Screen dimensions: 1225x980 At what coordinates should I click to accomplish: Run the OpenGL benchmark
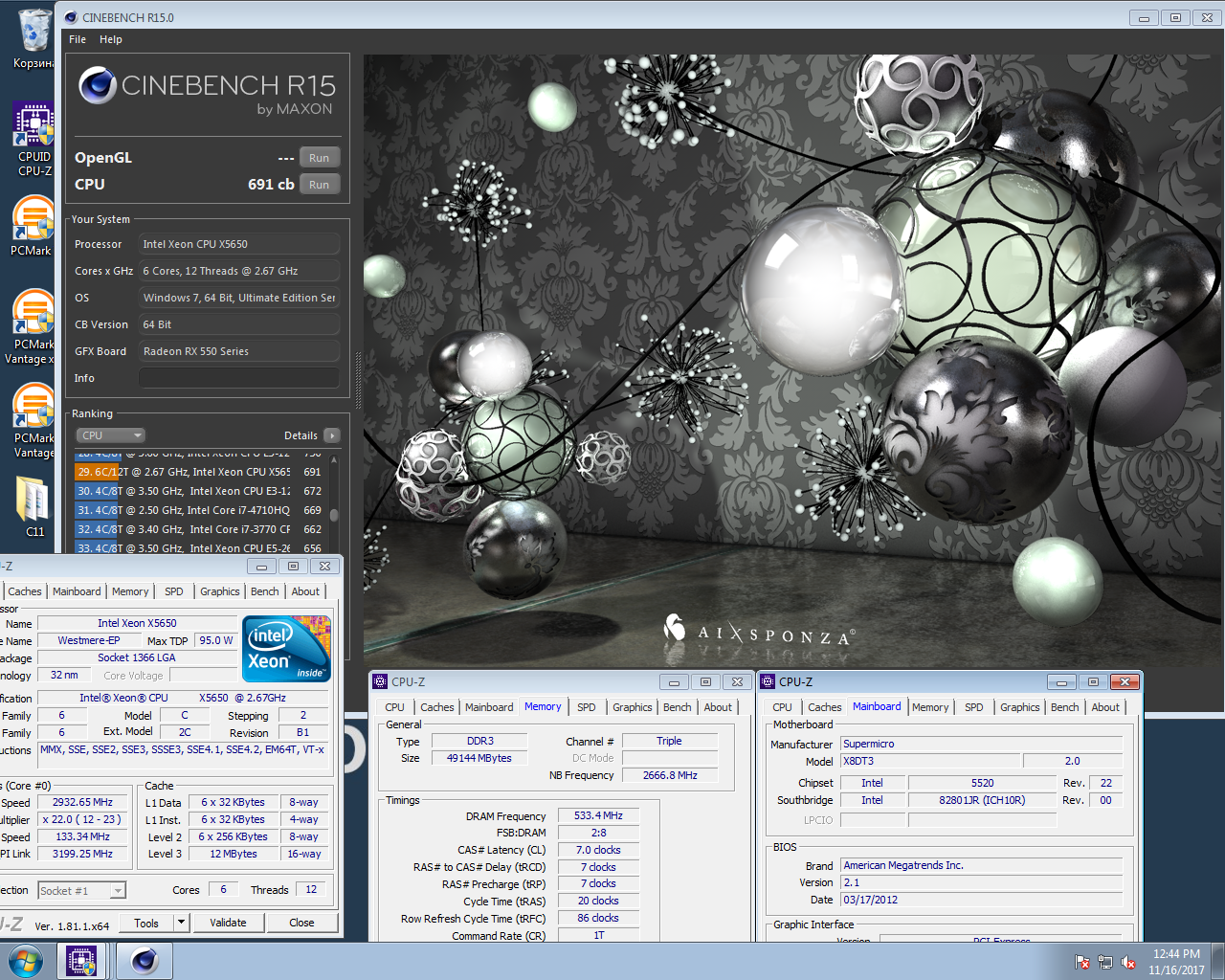(x=320, y=158)
